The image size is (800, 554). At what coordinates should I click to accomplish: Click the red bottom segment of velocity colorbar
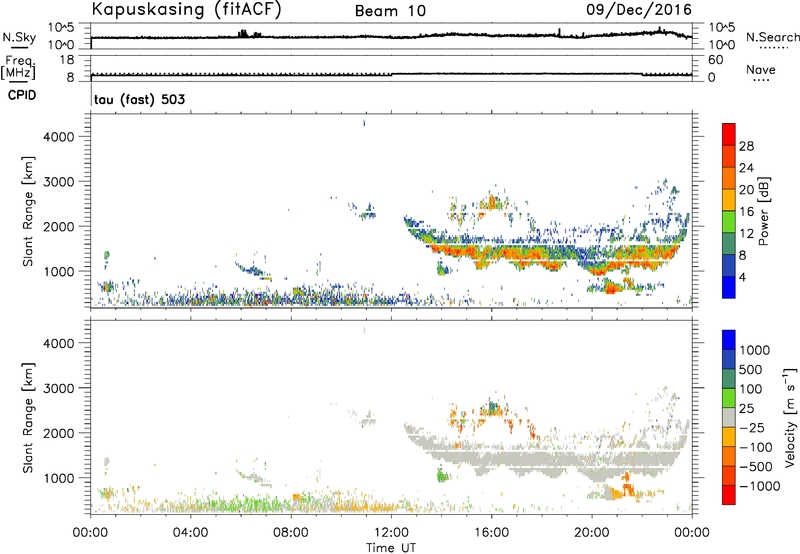[x=729, y=495]
